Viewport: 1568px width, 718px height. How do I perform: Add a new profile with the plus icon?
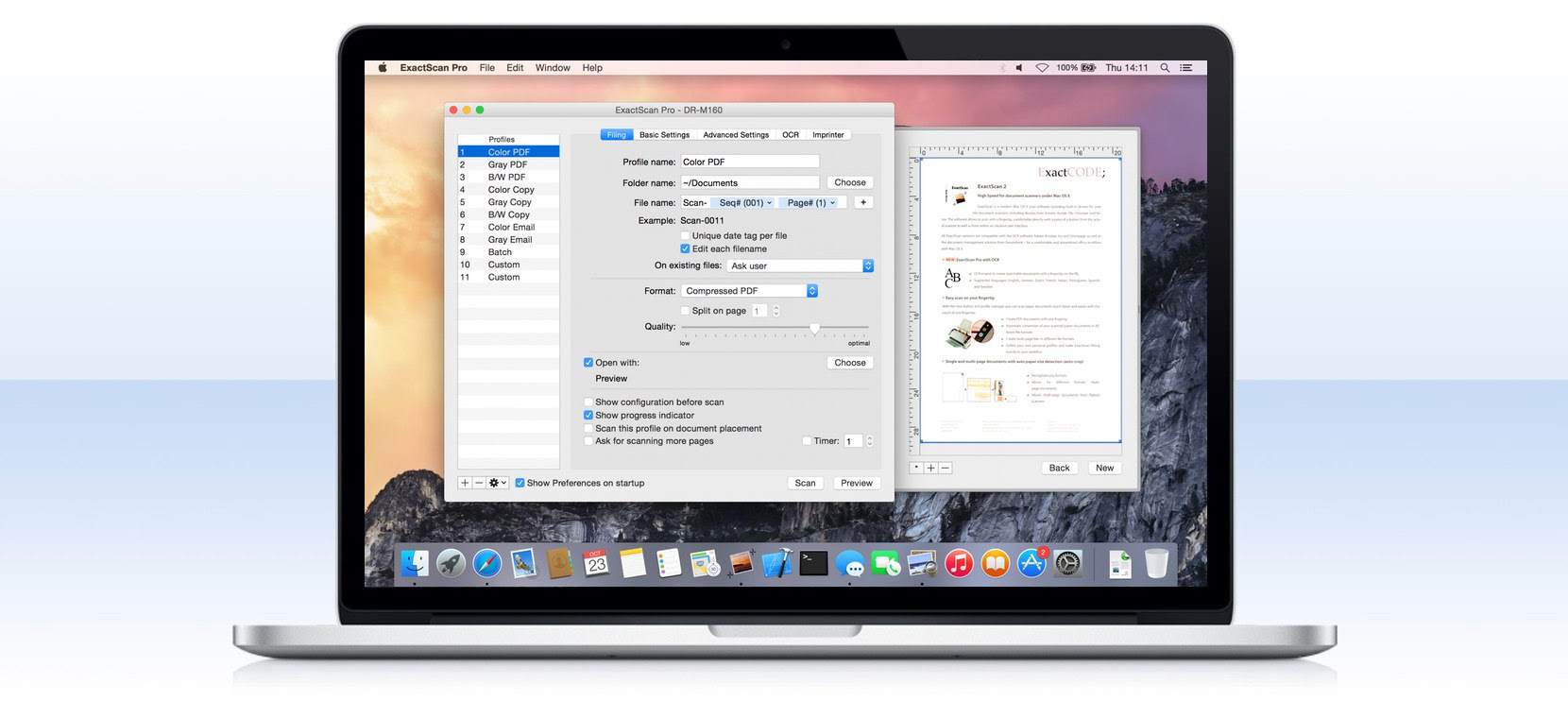click(x=465, y=483)
